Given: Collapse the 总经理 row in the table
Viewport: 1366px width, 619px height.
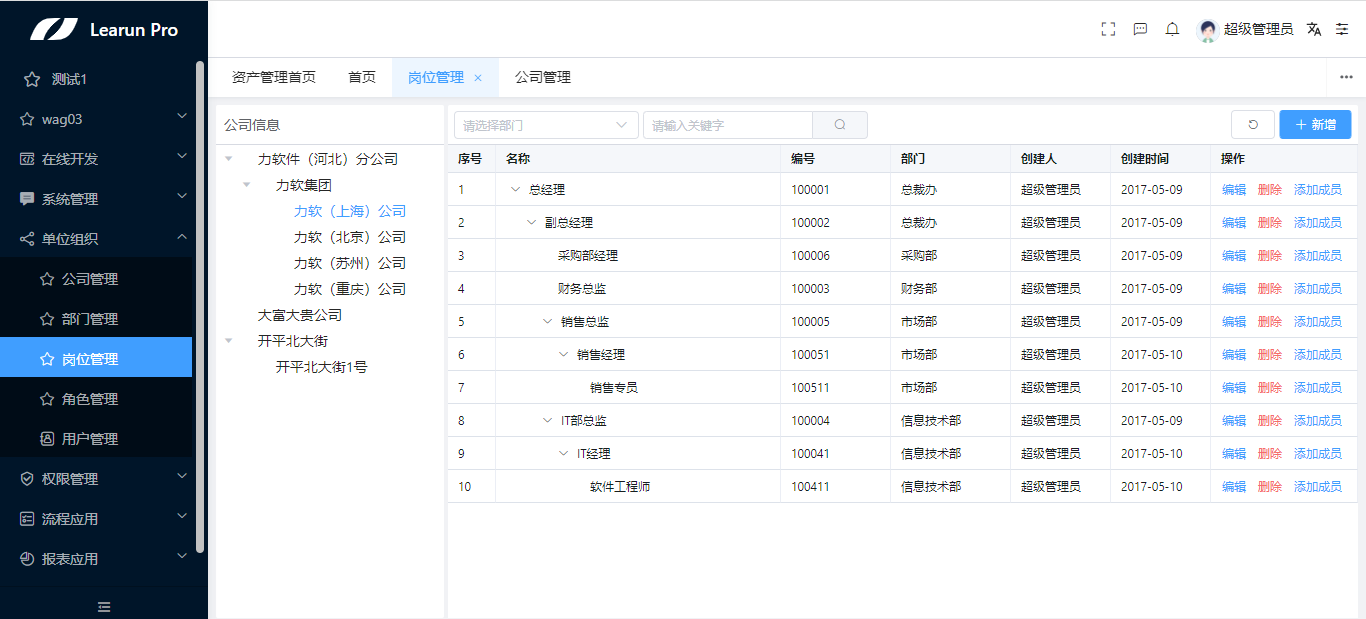Looking at the screenshot, I should (516, 189).
